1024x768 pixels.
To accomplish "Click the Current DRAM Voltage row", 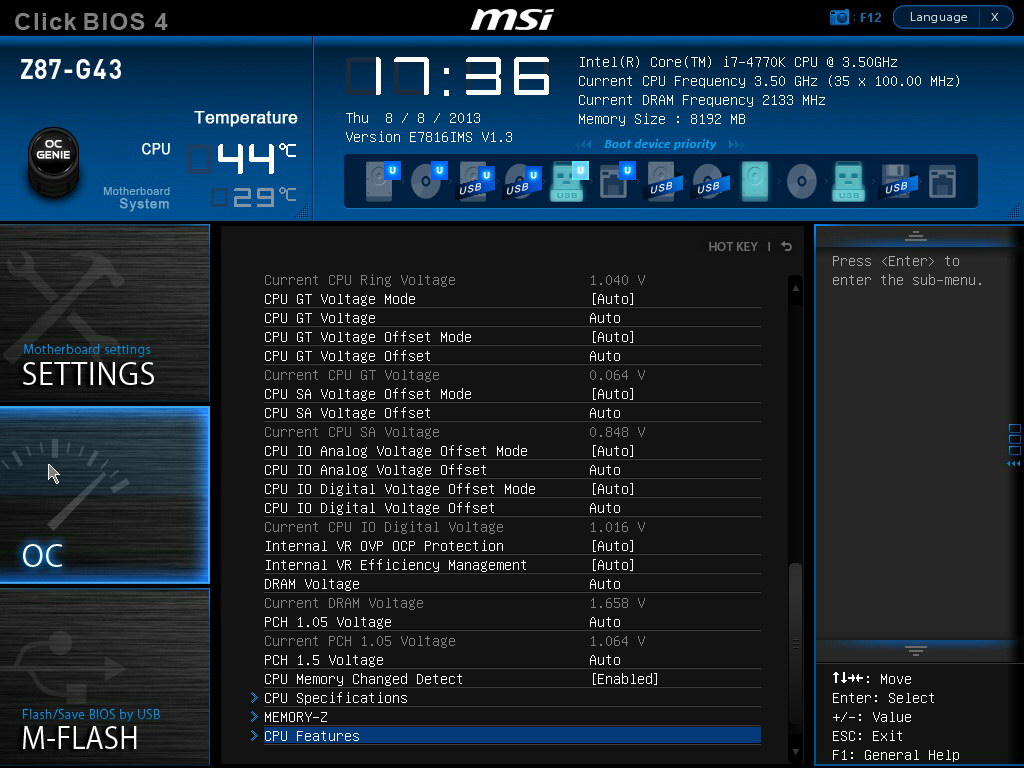I will (x=512, y=603).
